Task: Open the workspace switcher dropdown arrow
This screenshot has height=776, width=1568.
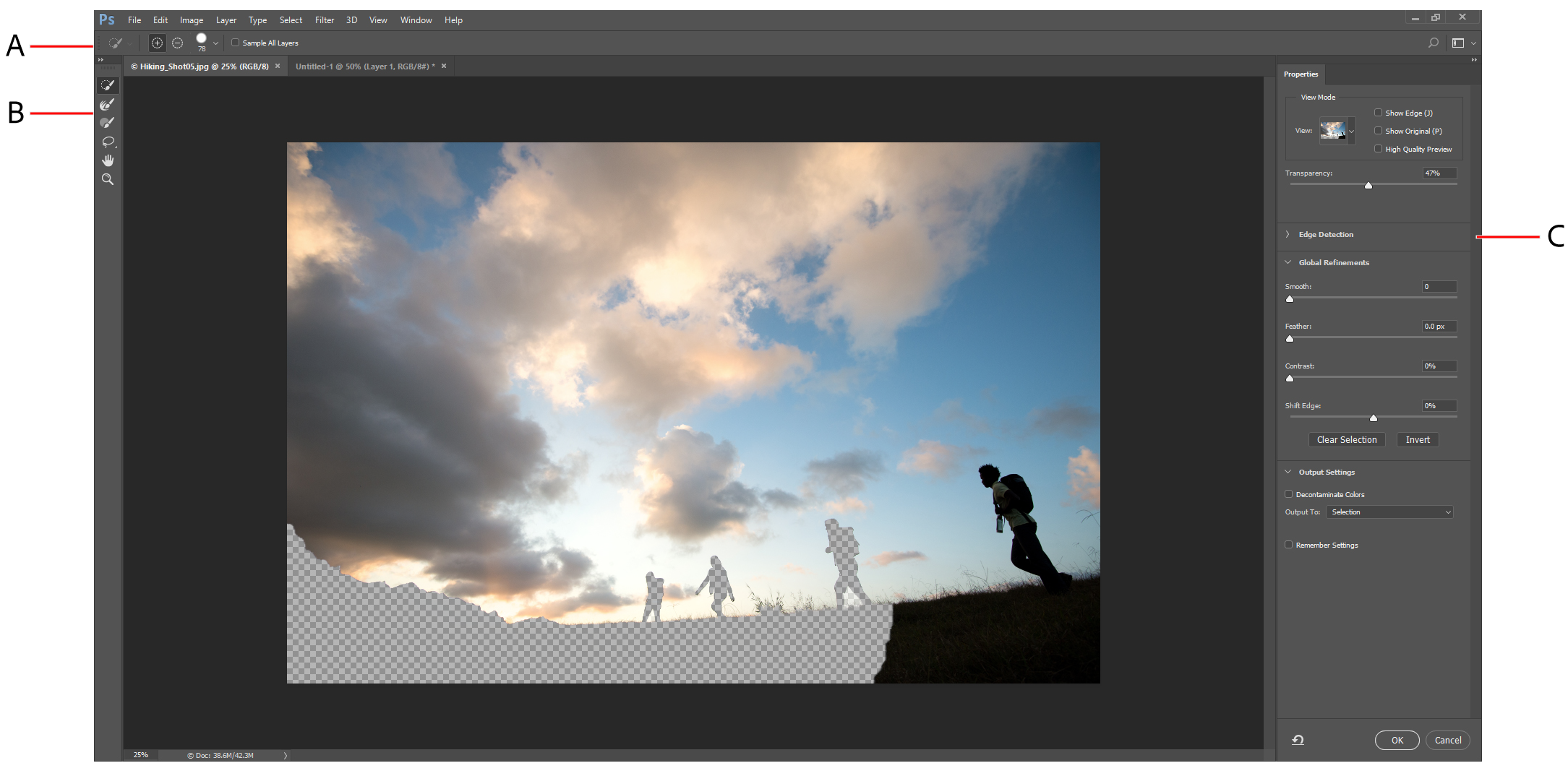Action: [1473, 43]
